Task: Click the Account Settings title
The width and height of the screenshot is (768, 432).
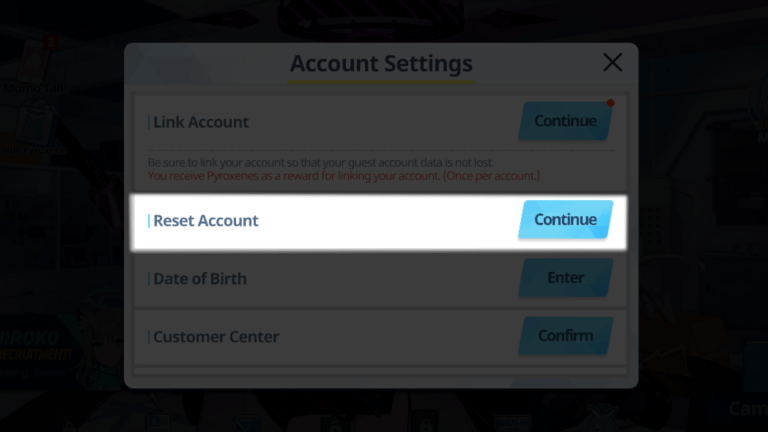Action: tap(381, 64)
